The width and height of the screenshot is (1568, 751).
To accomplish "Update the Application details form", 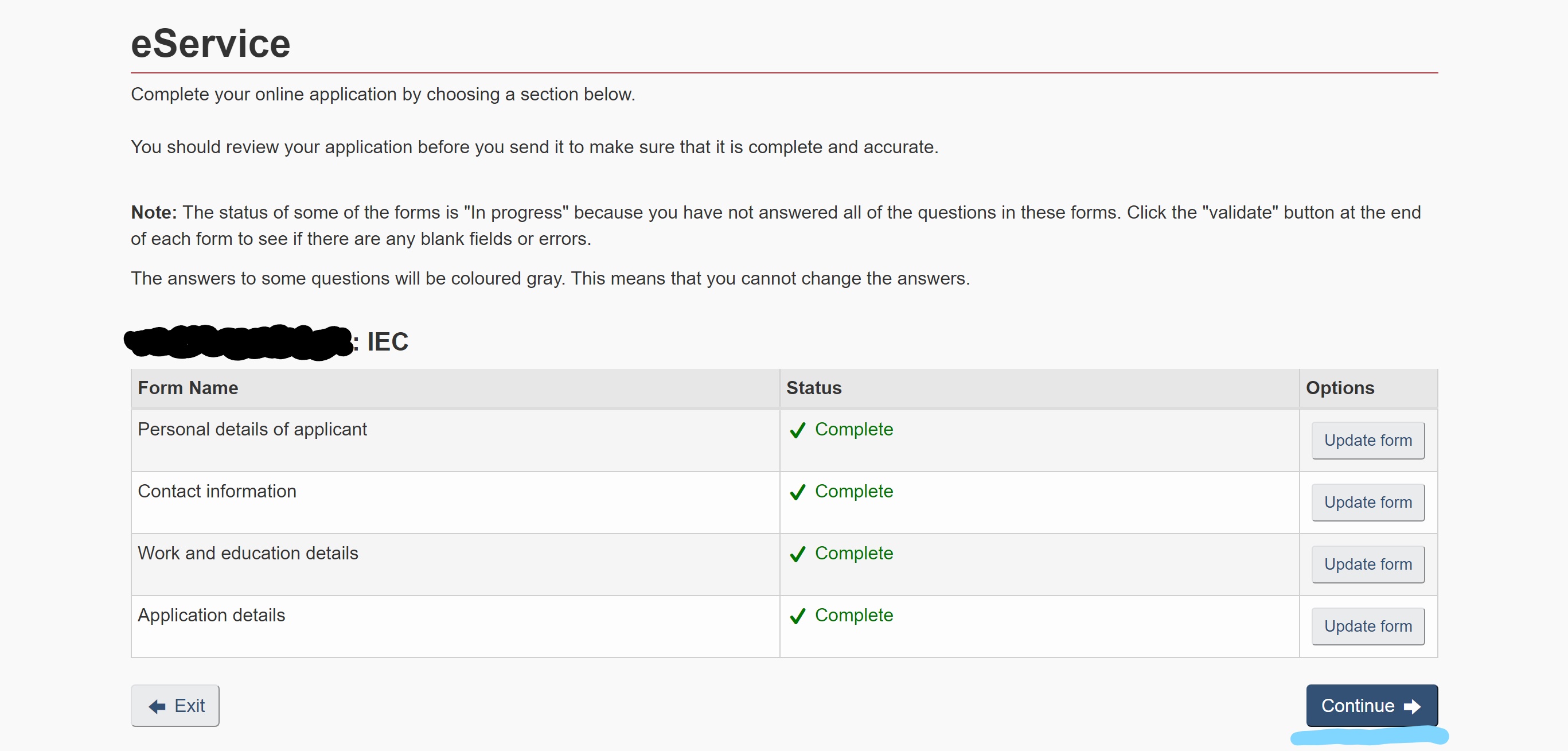I will [1367, 626].
